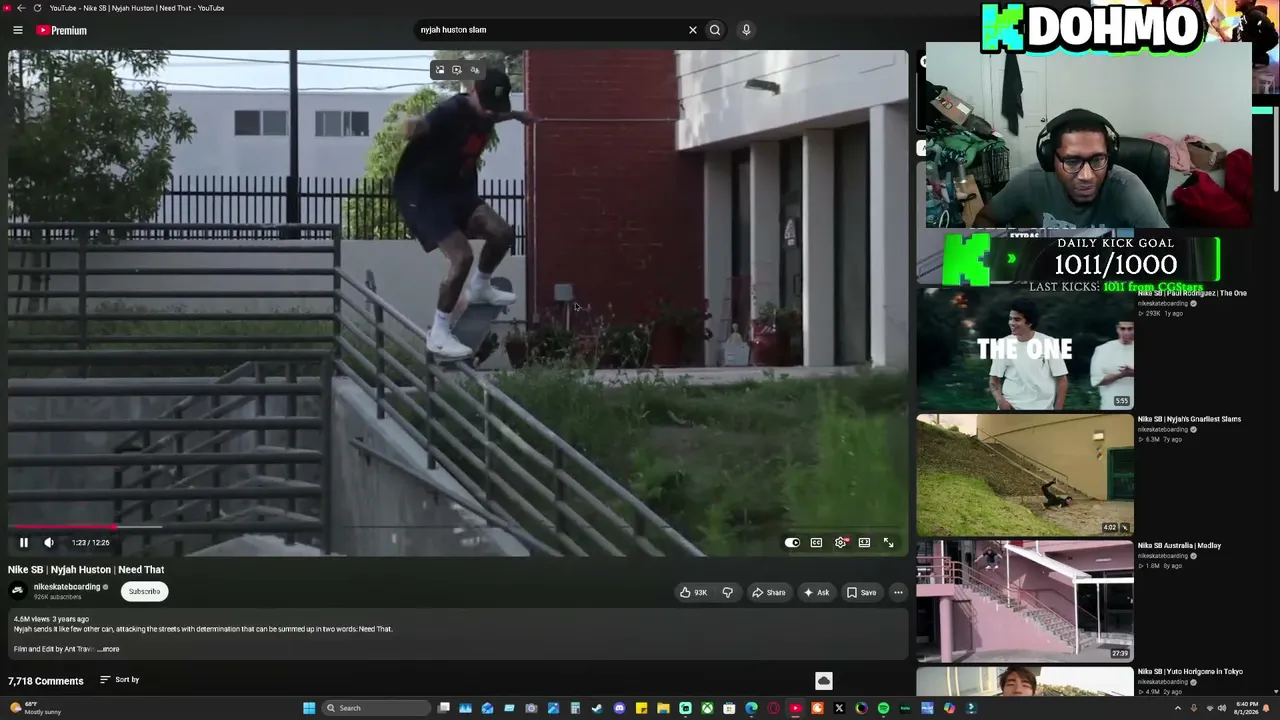
Task: Share the video
Action: (x=768, y=592)
